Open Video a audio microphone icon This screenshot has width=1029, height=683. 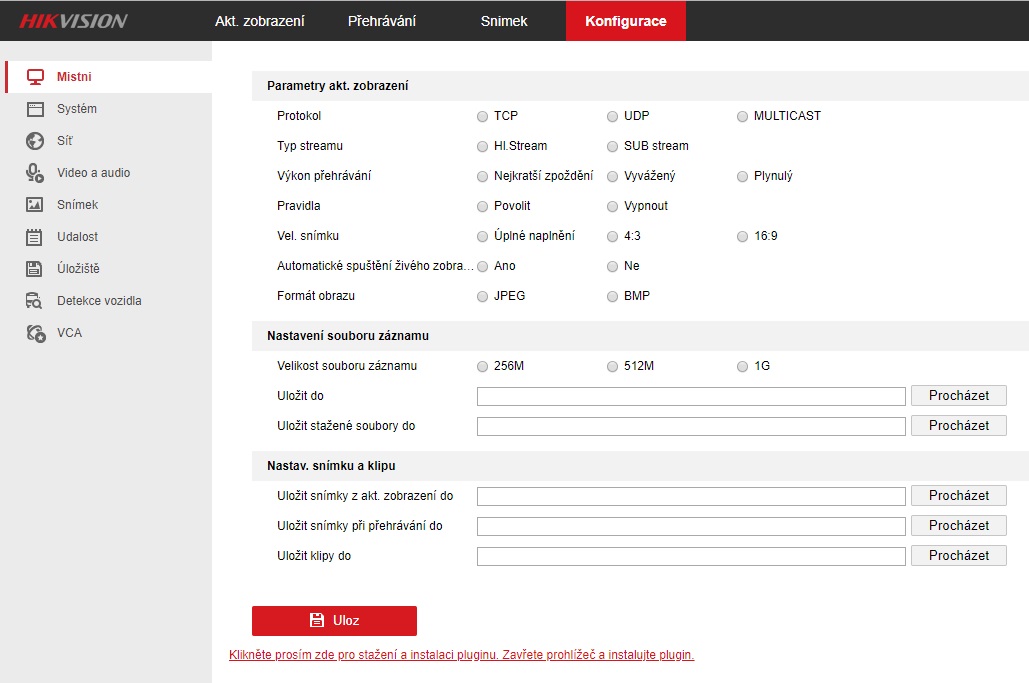[x=35, y=173]
